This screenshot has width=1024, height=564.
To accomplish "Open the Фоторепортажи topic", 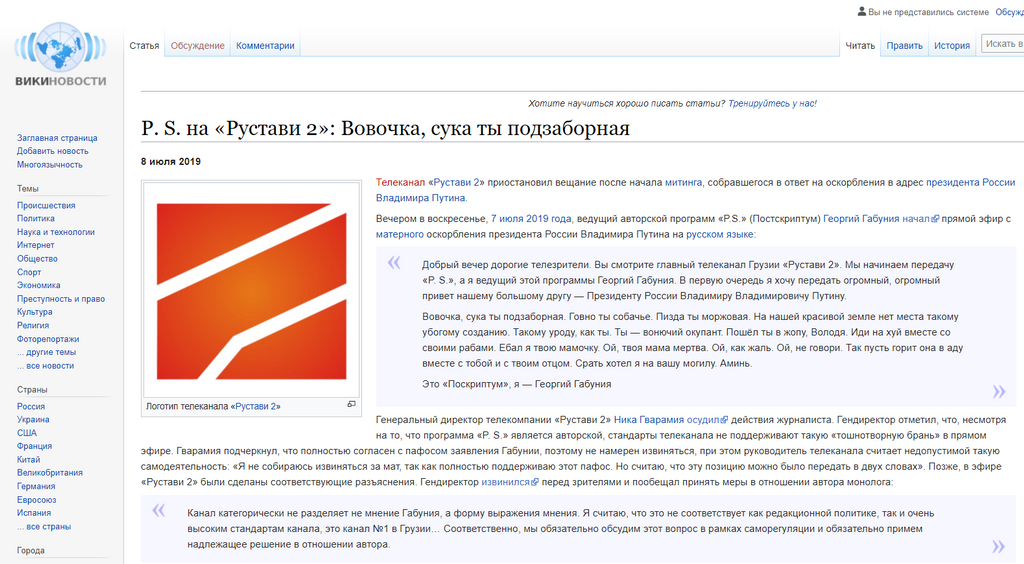I will (x=48, y=339).
